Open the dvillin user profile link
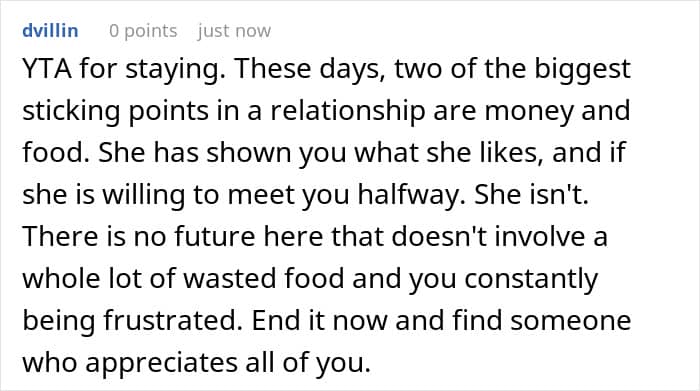This screenshot has height=391, width=700. (x=50, y=31)
